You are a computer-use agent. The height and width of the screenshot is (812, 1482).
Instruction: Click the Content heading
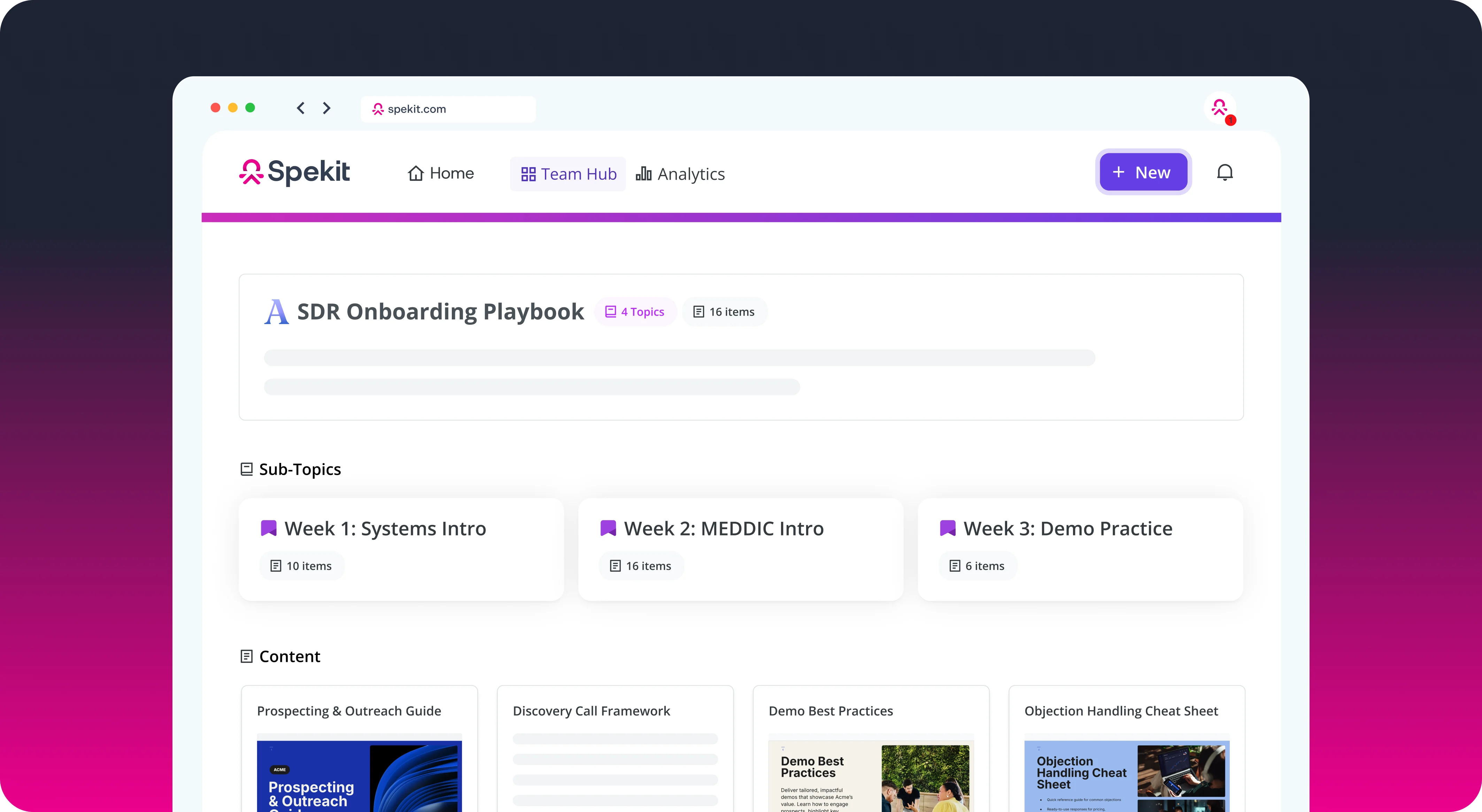[x=290, y=656]
